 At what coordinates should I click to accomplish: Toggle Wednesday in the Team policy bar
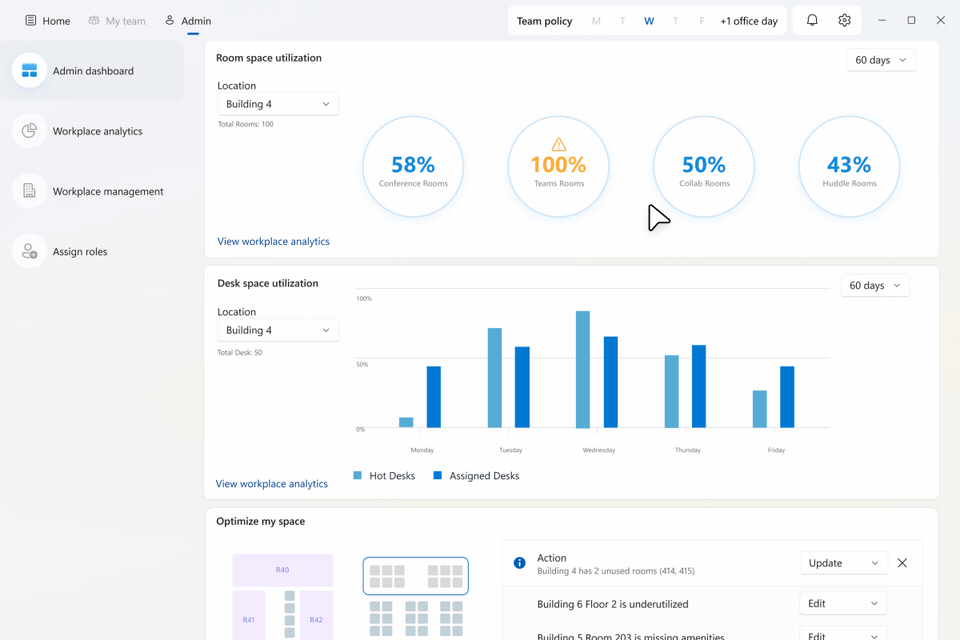coord(648,20)
